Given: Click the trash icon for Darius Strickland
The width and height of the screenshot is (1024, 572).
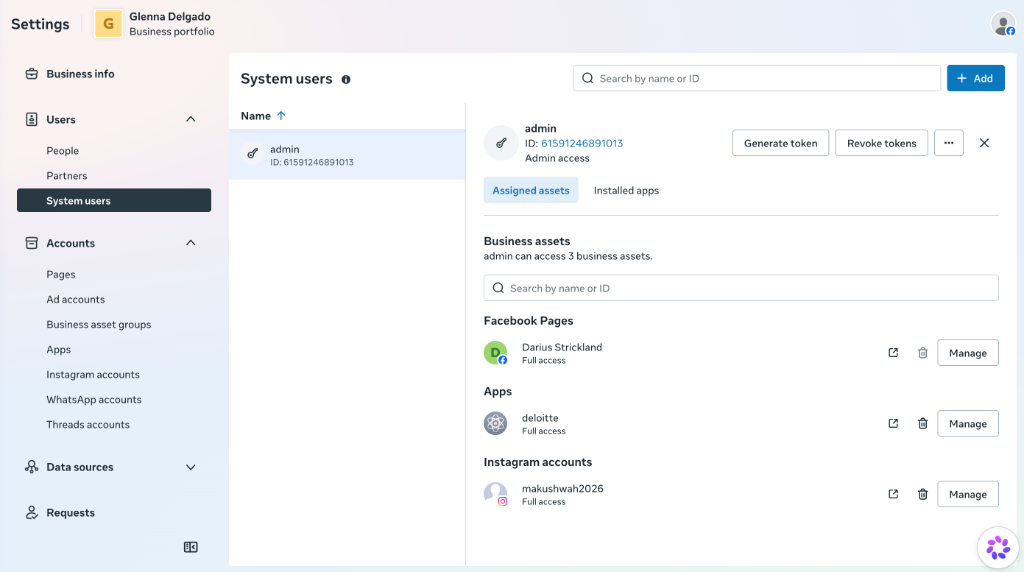Looking at the screenshot, I should click(923, 353).
